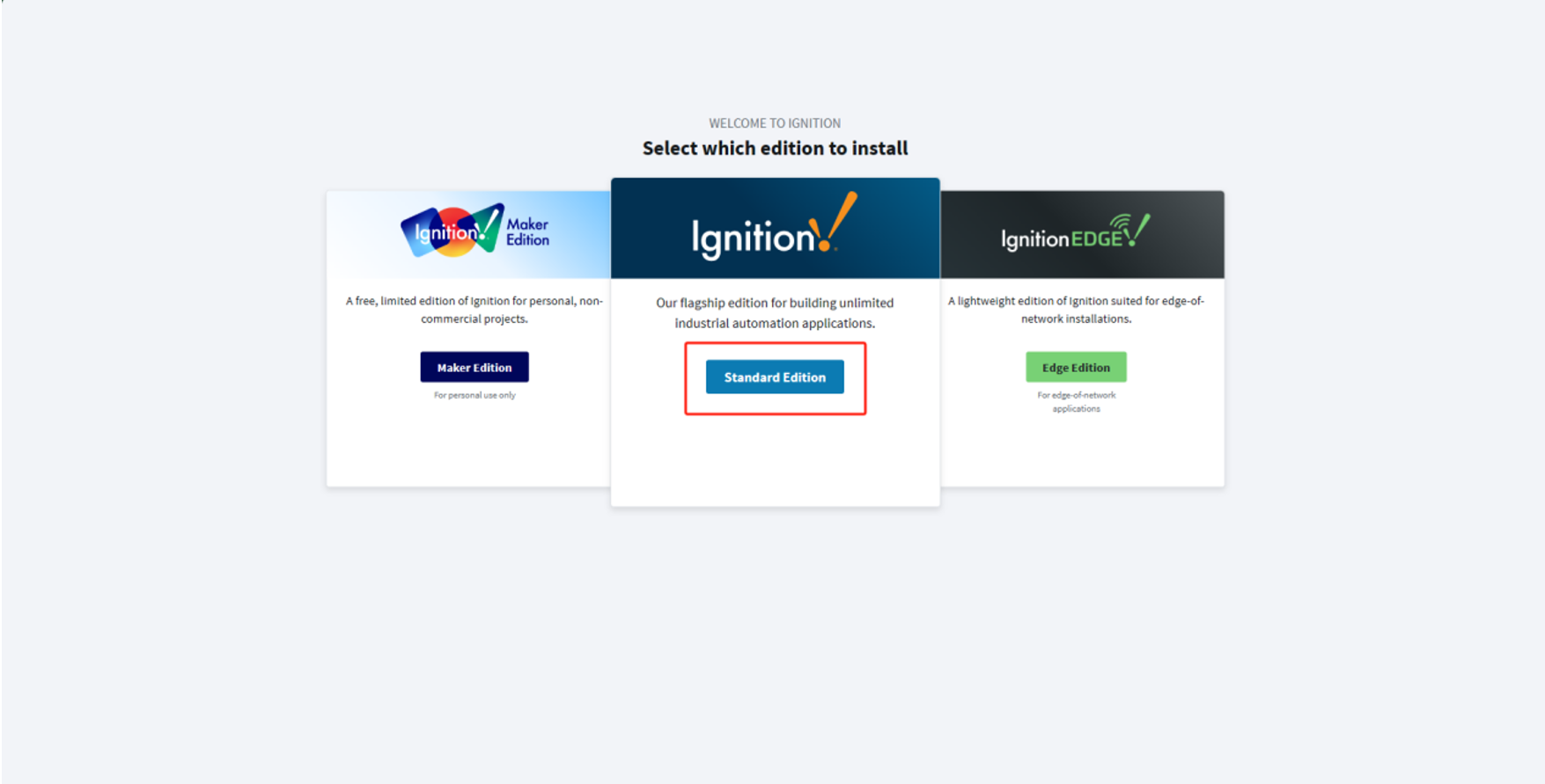Click the flagship edition description text
This screenshot has width=1545, height=784.
[x=775, y=312]
